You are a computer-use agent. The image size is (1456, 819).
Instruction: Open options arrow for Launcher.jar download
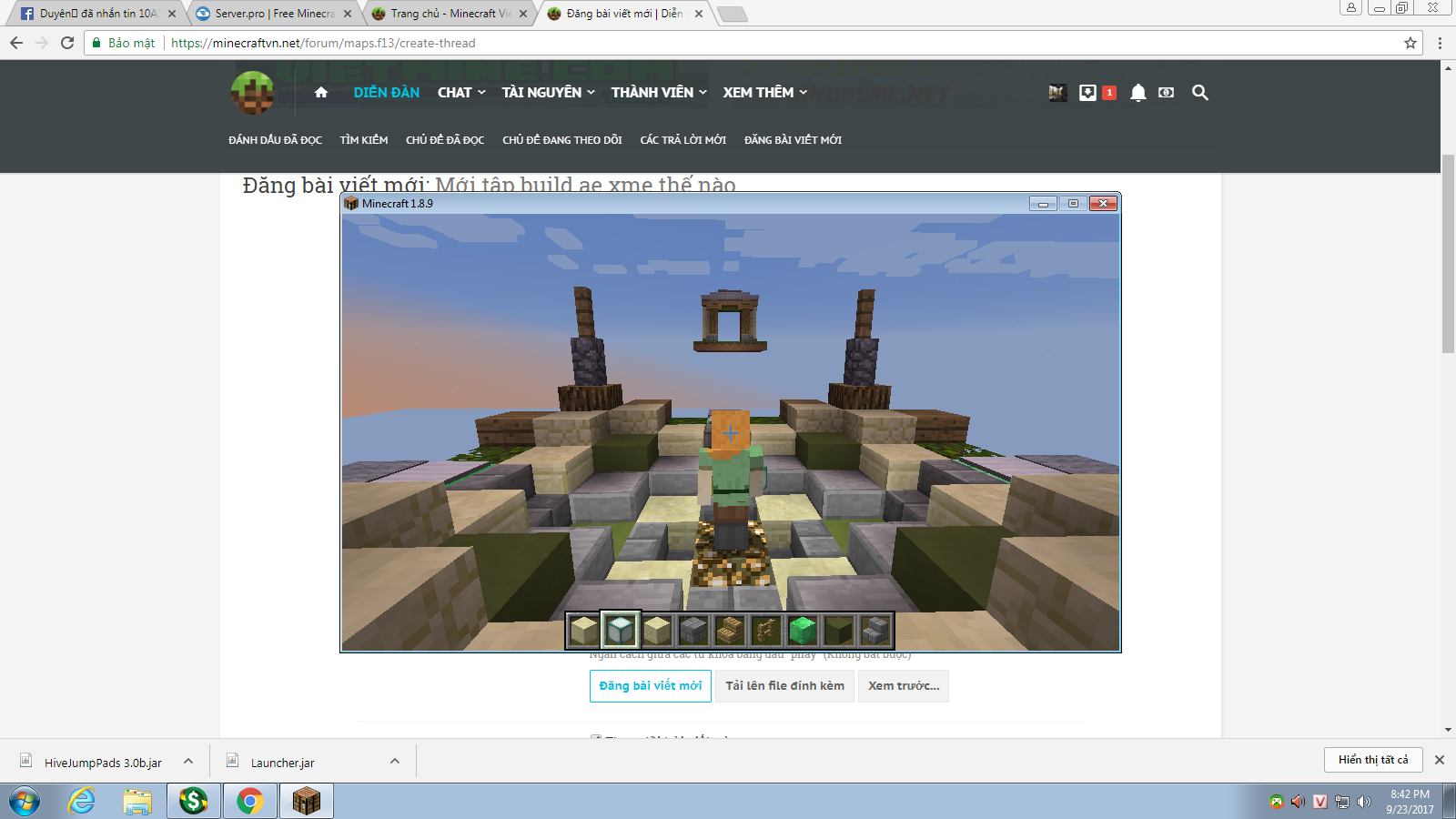coord(395,762)
